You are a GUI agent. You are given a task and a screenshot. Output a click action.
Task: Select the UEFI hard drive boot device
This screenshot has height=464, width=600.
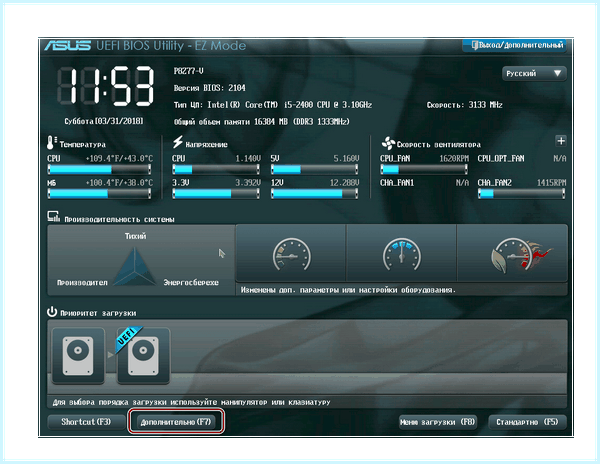click(x=143, y=356)
